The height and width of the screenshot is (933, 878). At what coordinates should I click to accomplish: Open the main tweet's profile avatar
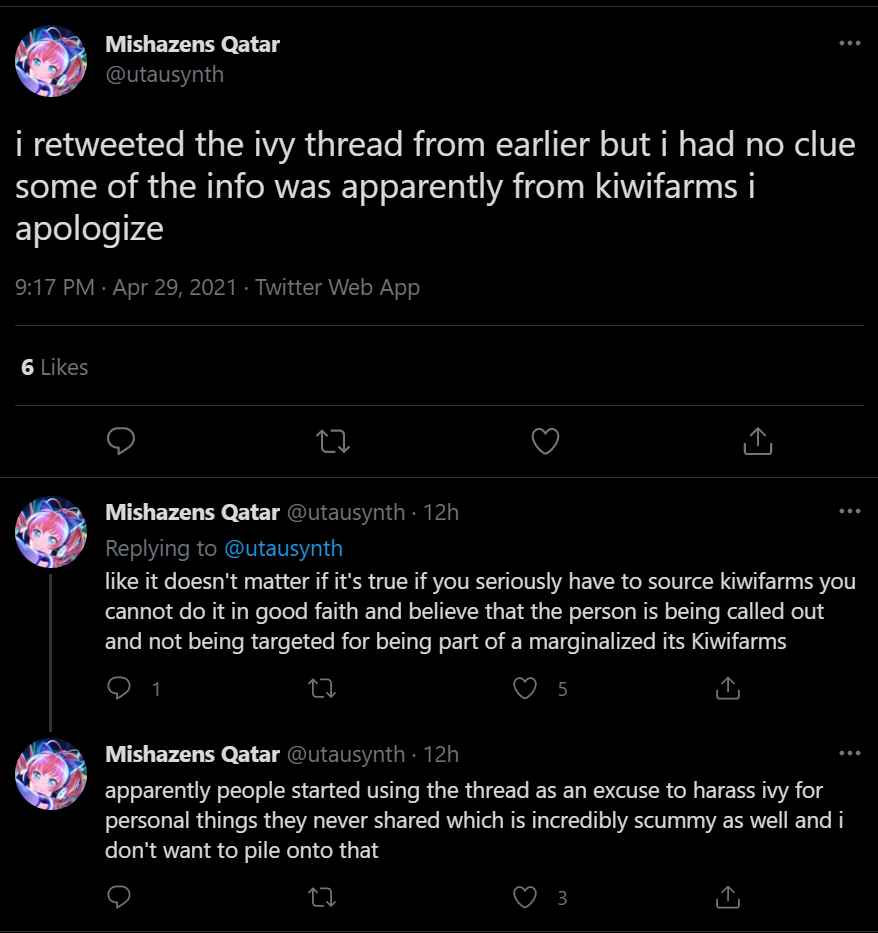pyautogui.click(x=51, y=61)
